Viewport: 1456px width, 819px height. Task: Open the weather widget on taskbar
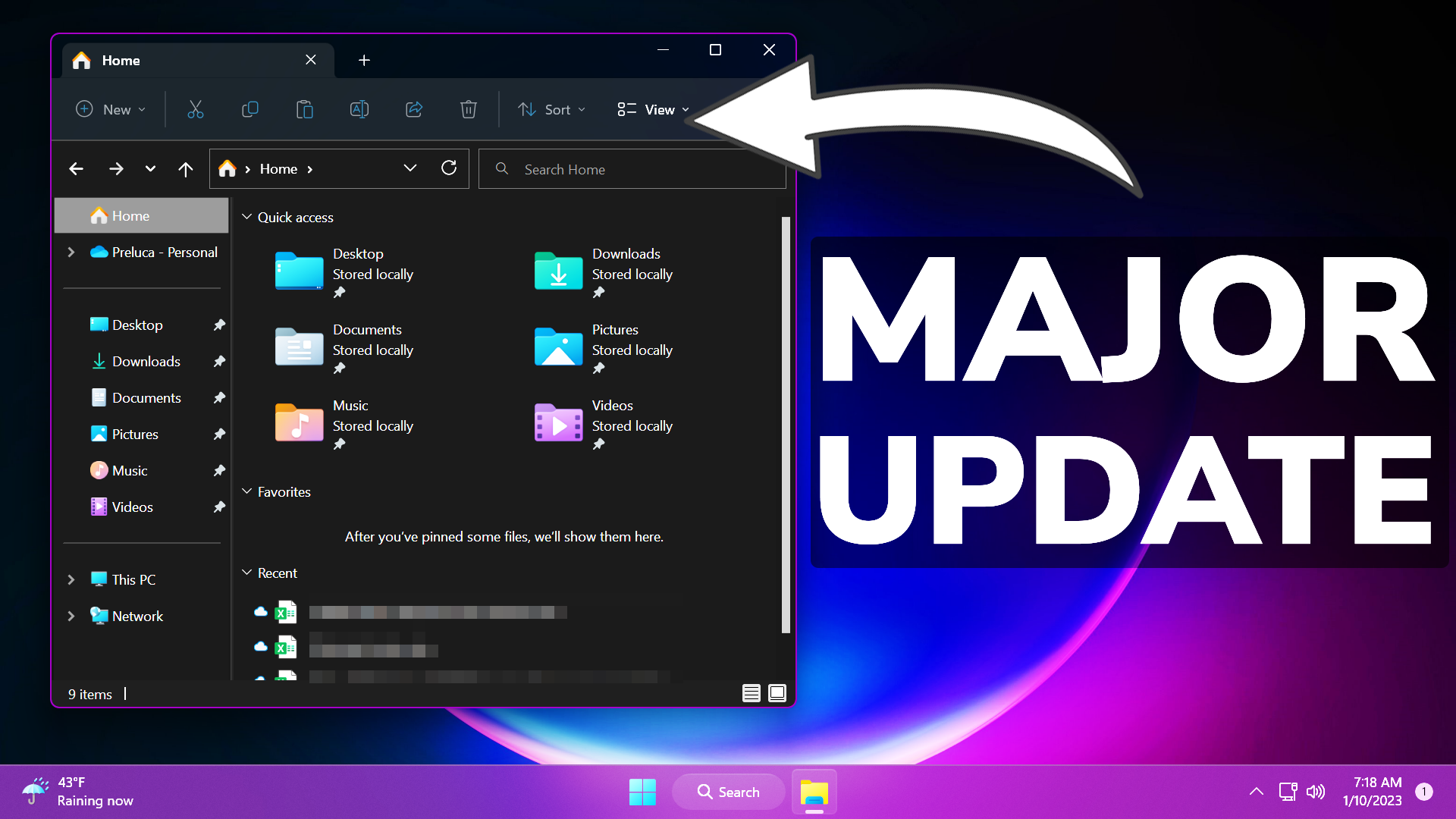(77, 792)
